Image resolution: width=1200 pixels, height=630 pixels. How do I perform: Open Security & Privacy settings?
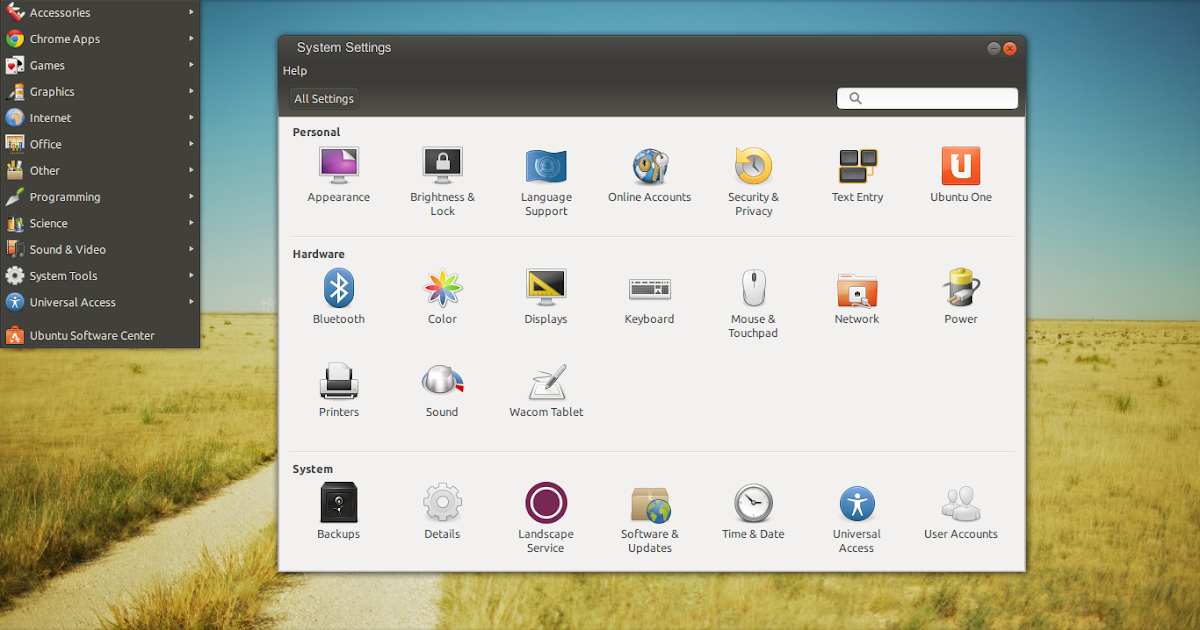coord(753,182)
